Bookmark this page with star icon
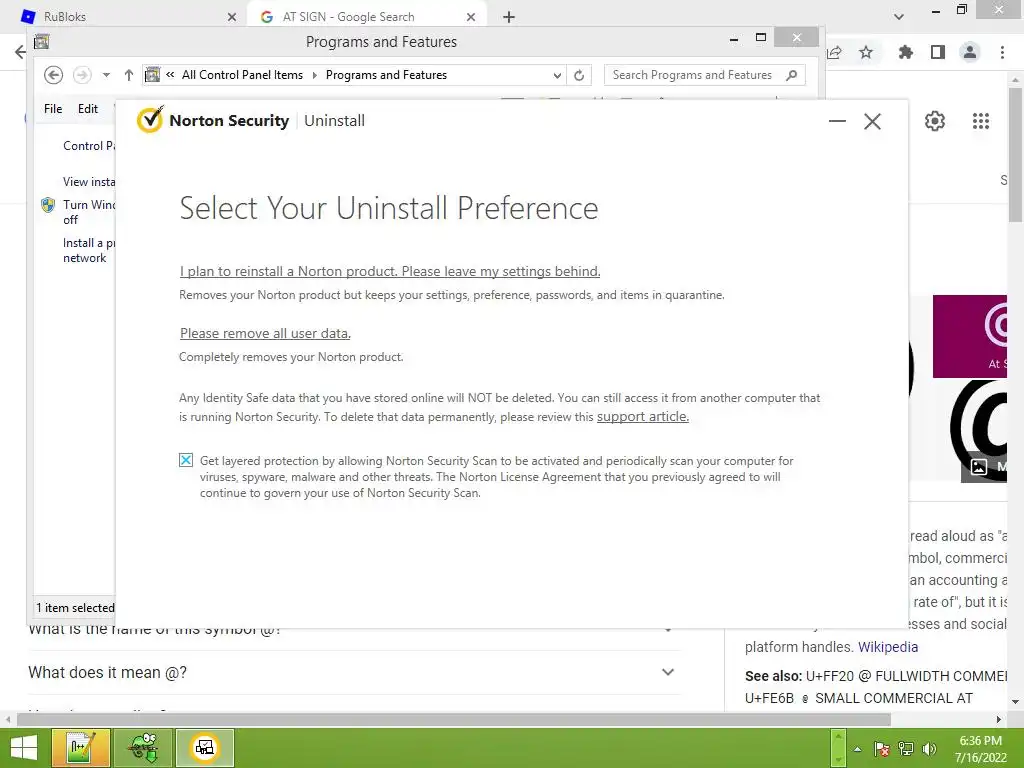 click(x=866, y=52)
